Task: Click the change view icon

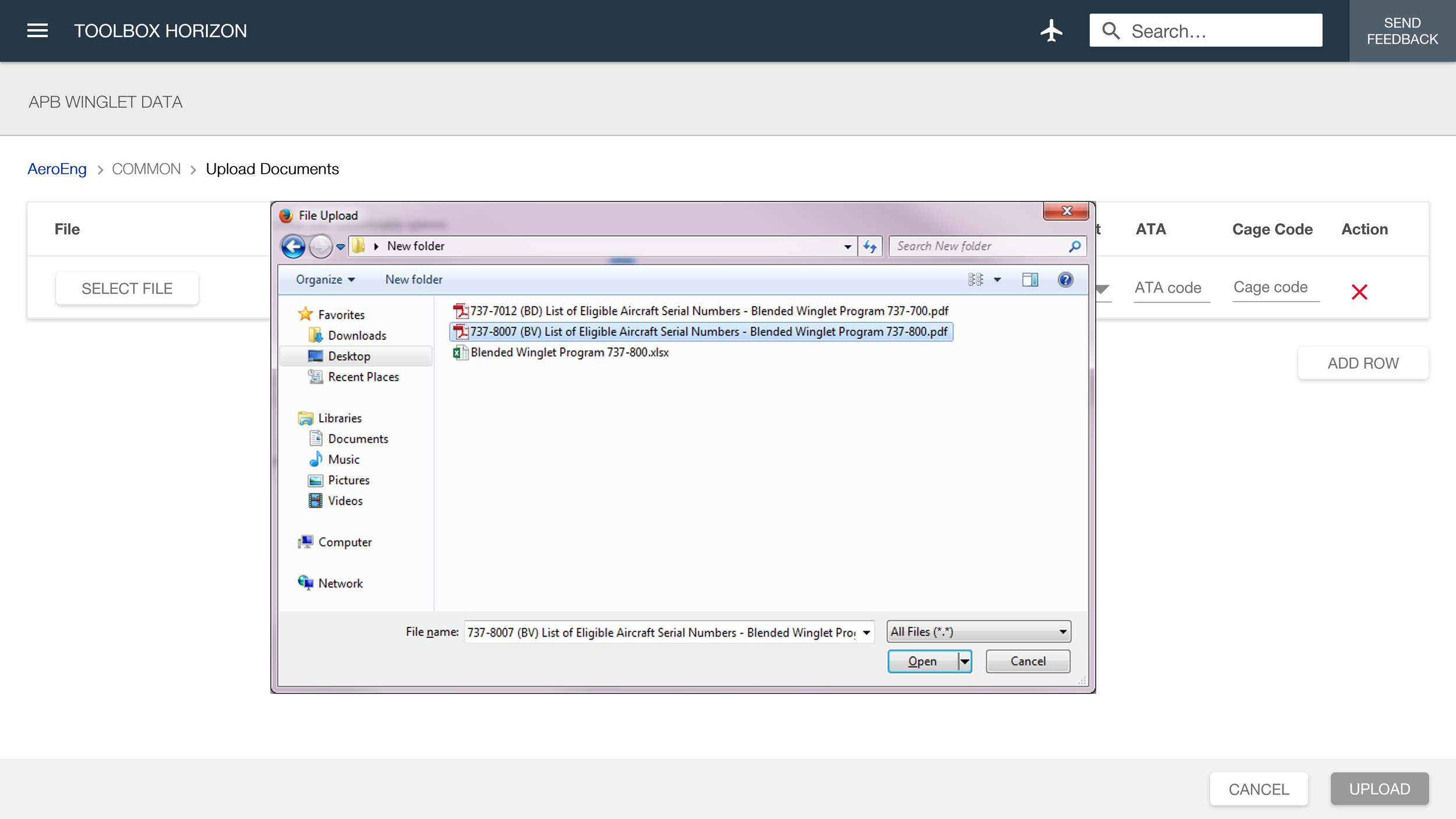Action: pos(976,280)
